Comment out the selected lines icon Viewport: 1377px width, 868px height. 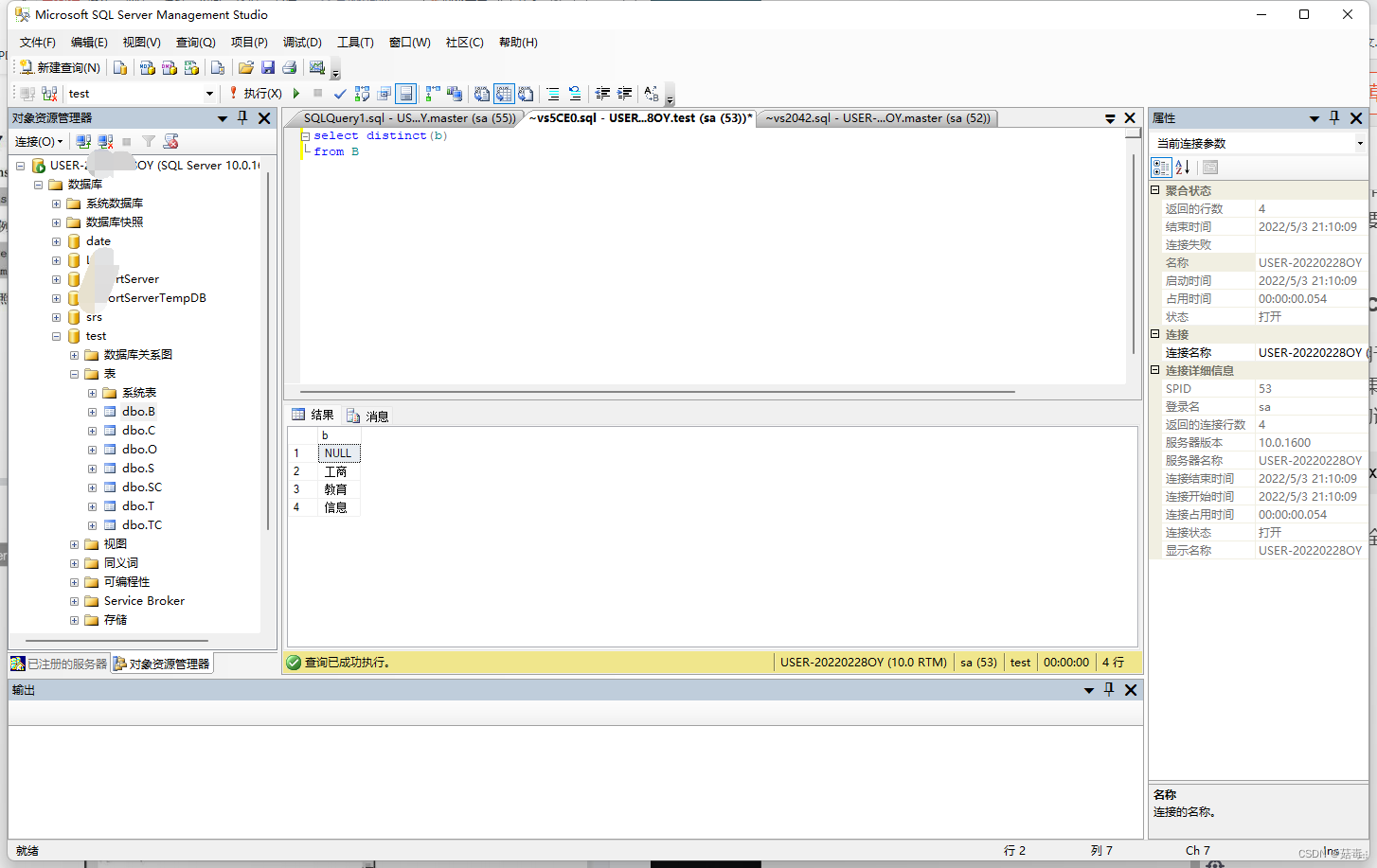553,94
